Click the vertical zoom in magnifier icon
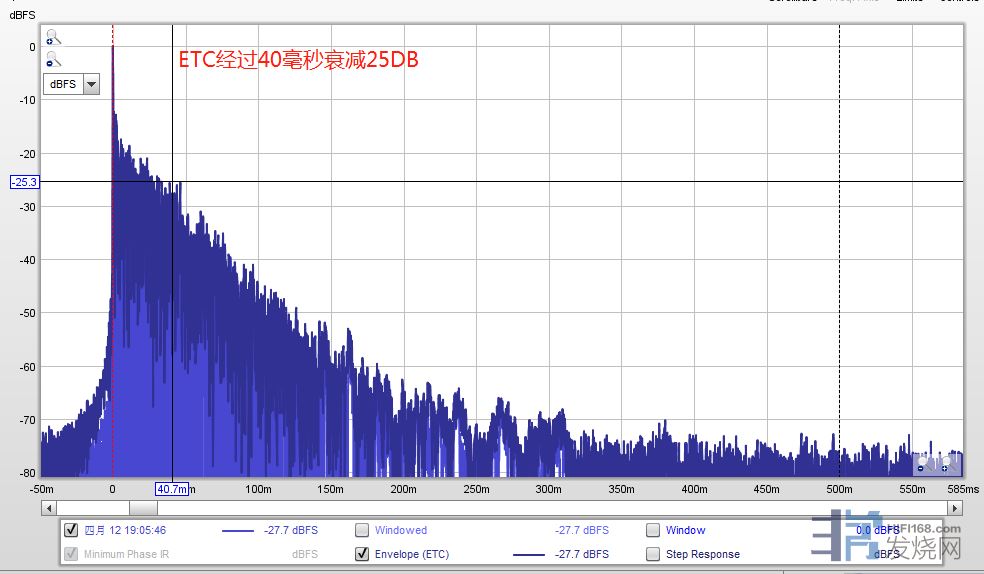 tap(53, 38)
